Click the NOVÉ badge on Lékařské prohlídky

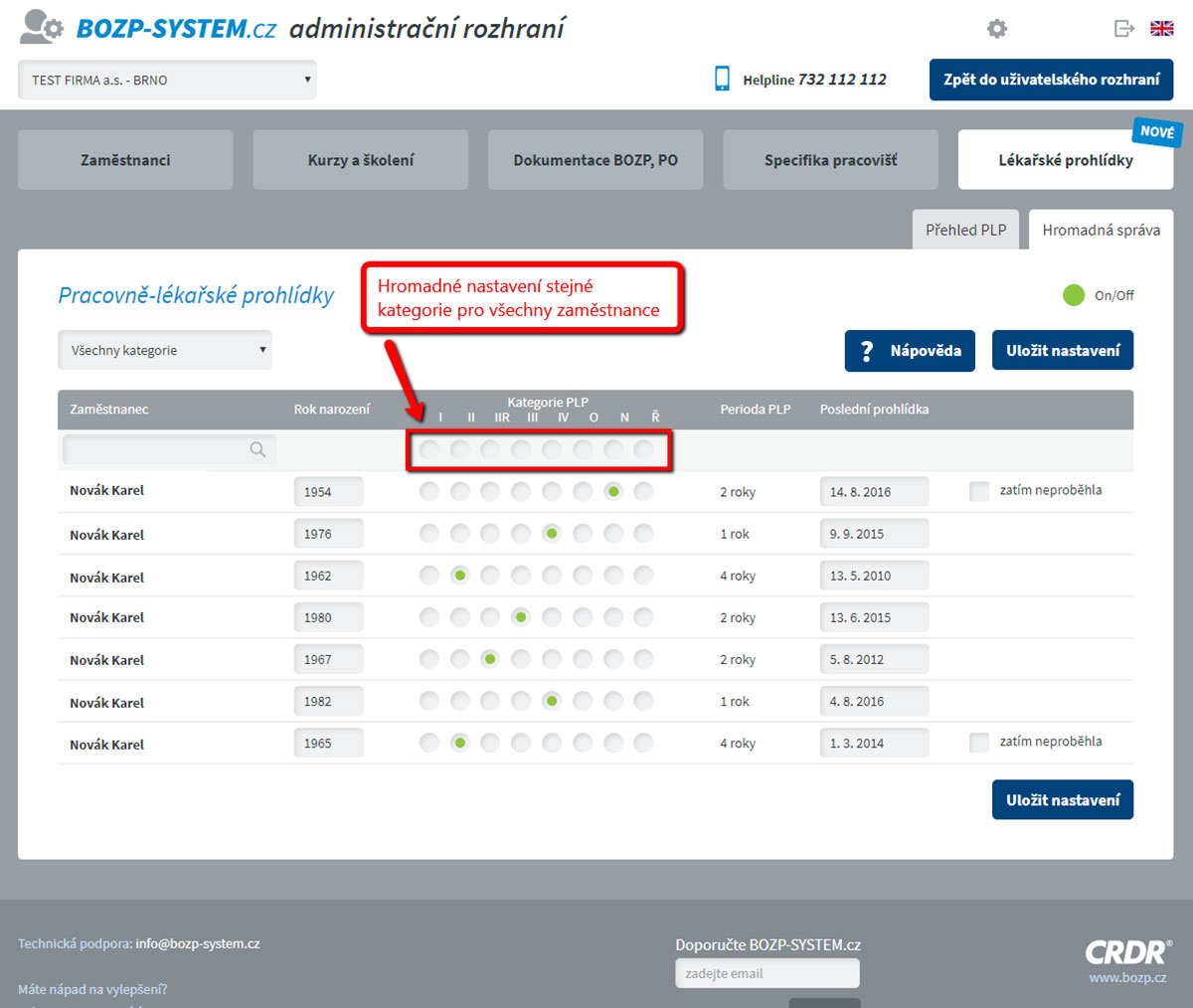(1156, 132)
